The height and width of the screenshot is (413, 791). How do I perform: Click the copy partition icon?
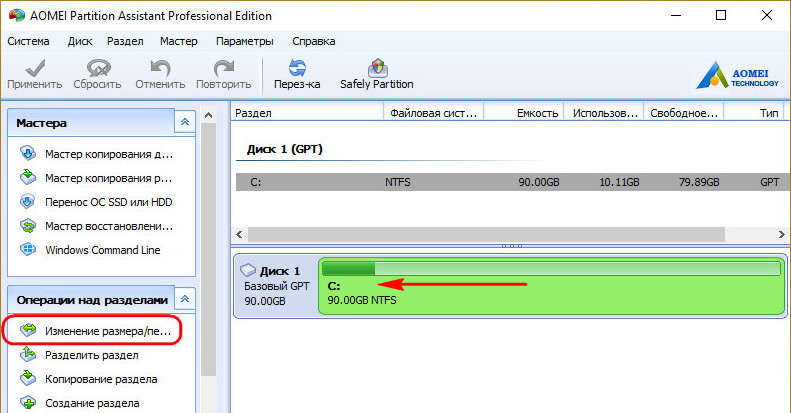coord(28,378)
